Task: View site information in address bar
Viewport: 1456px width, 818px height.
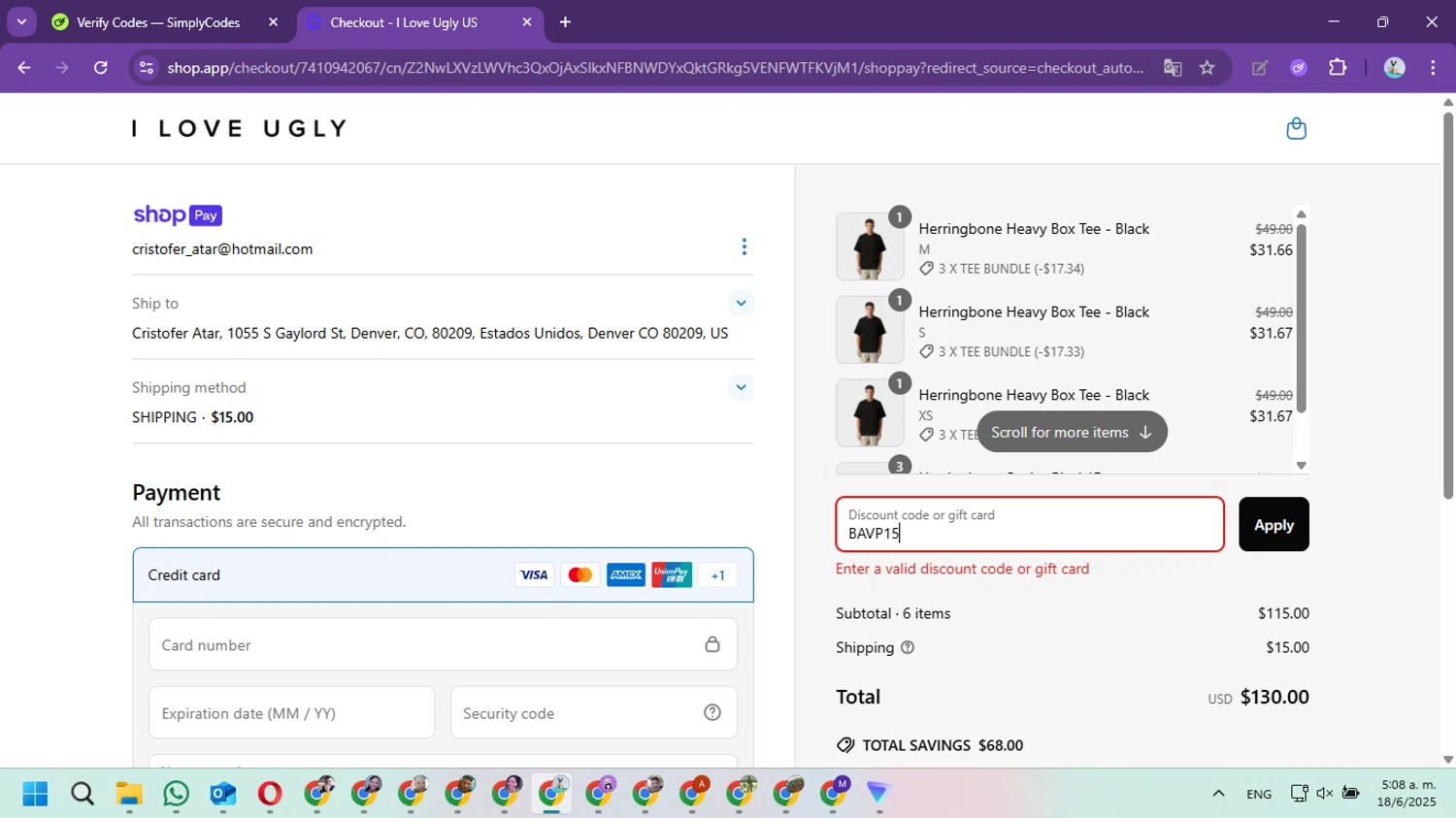Action: 147,68
